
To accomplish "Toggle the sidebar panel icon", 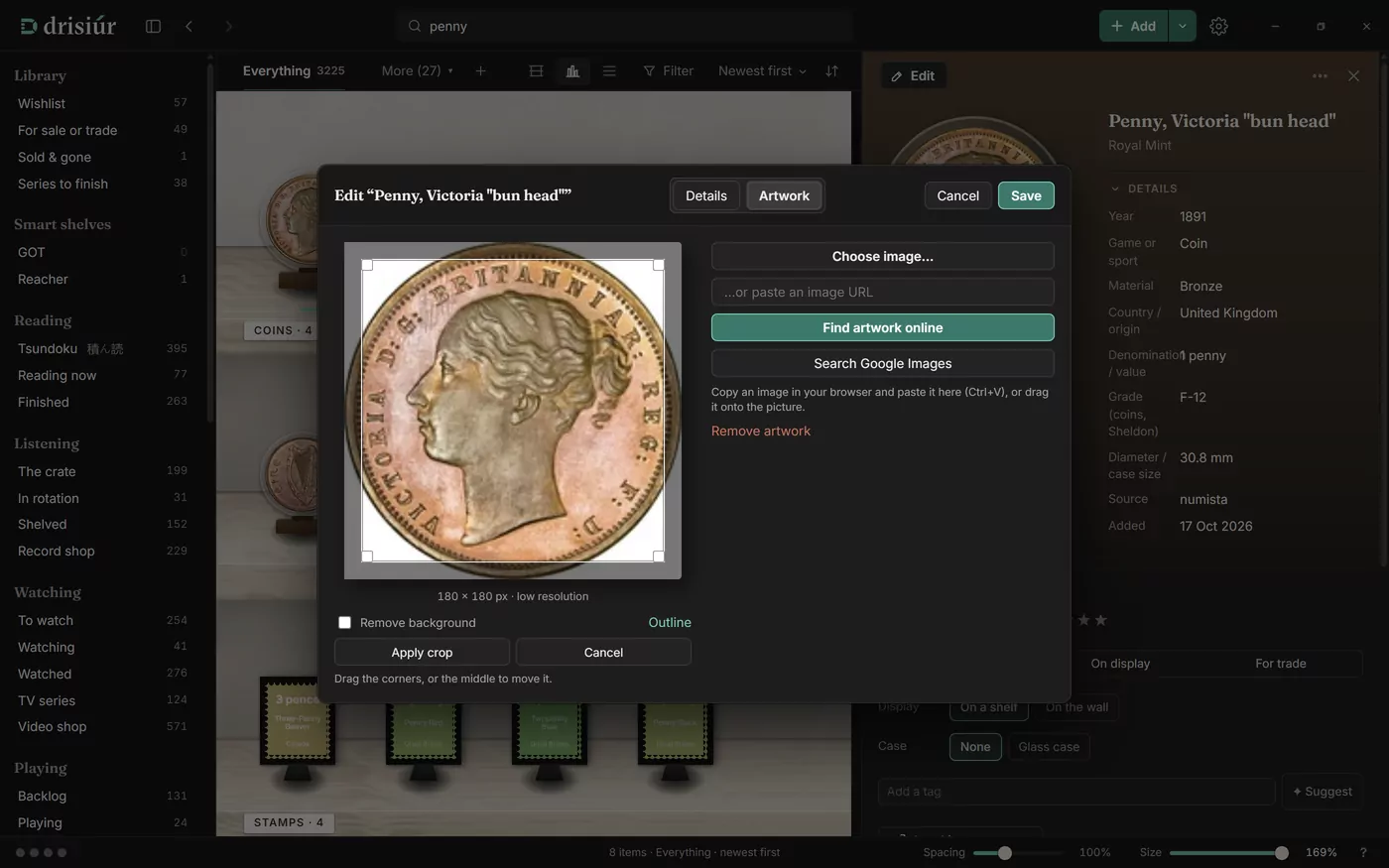I will click(x=153, y=26).
